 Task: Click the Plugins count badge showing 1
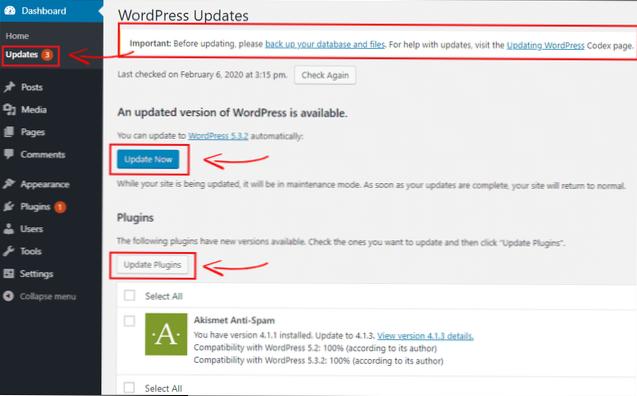[x=60, y=207]
